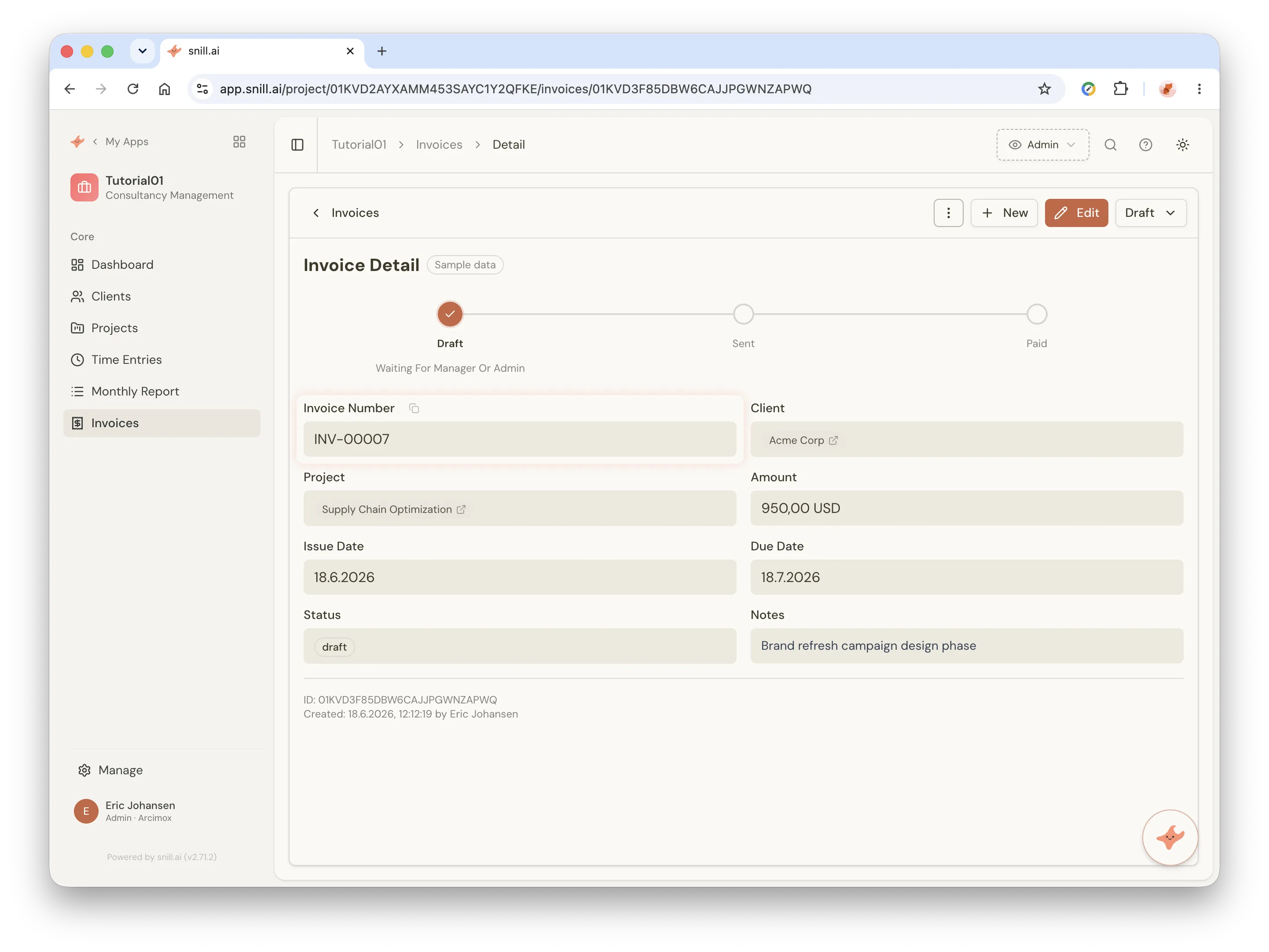Click the Issue Date 18.6.2026 field

(520, 577)
